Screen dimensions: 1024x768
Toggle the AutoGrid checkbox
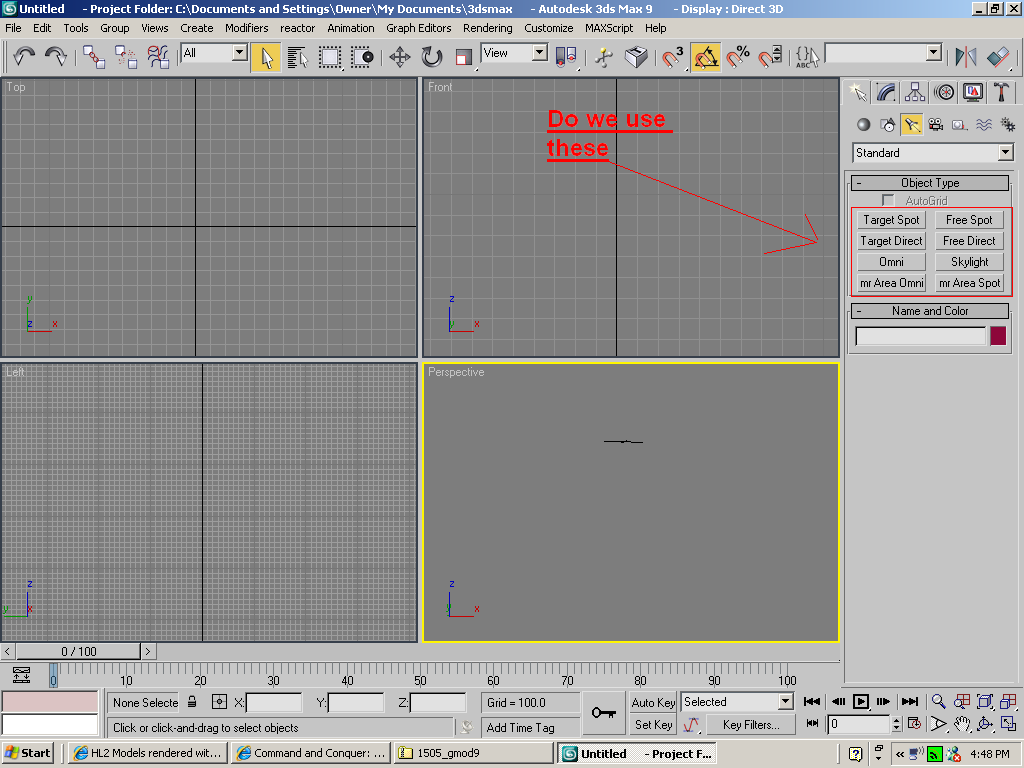pos(888,201)
